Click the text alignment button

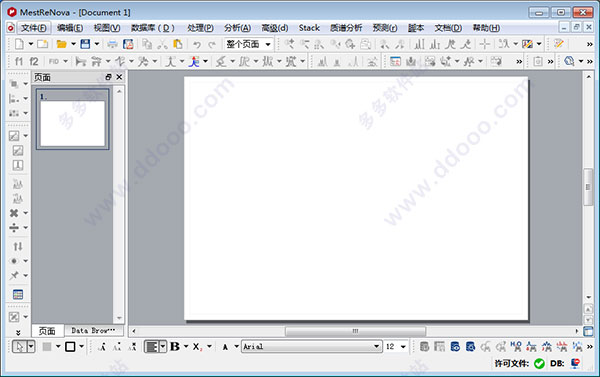152,347
